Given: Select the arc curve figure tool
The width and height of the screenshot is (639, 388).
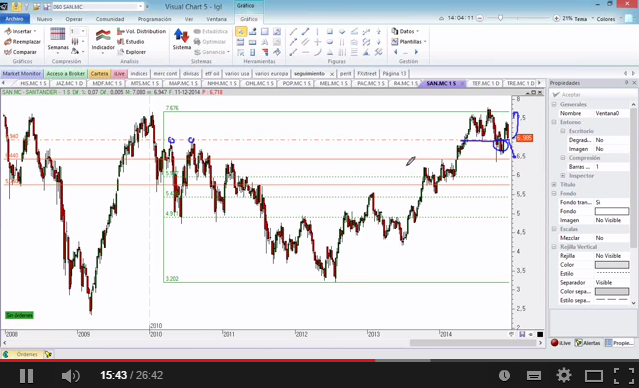Looking at the screenshot, I should (317, 52).
